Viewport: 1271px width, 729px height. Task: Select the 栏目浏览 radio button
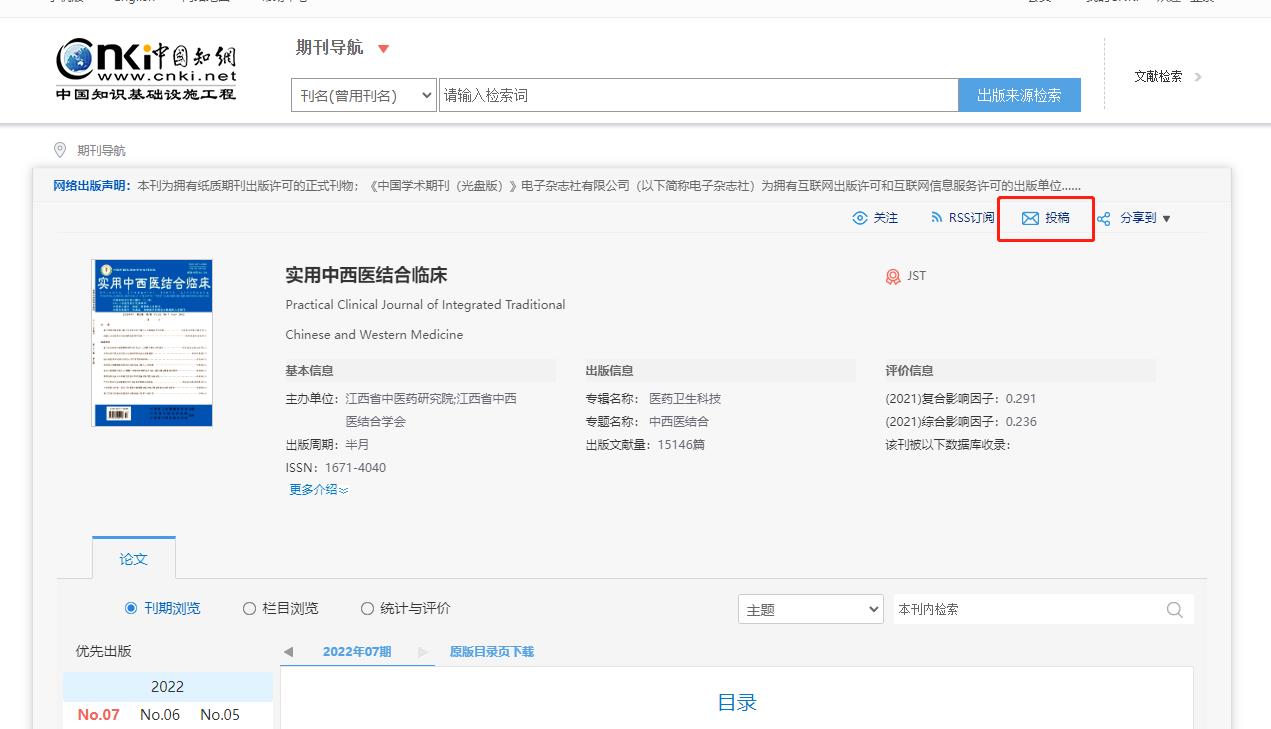click(249, 608)
